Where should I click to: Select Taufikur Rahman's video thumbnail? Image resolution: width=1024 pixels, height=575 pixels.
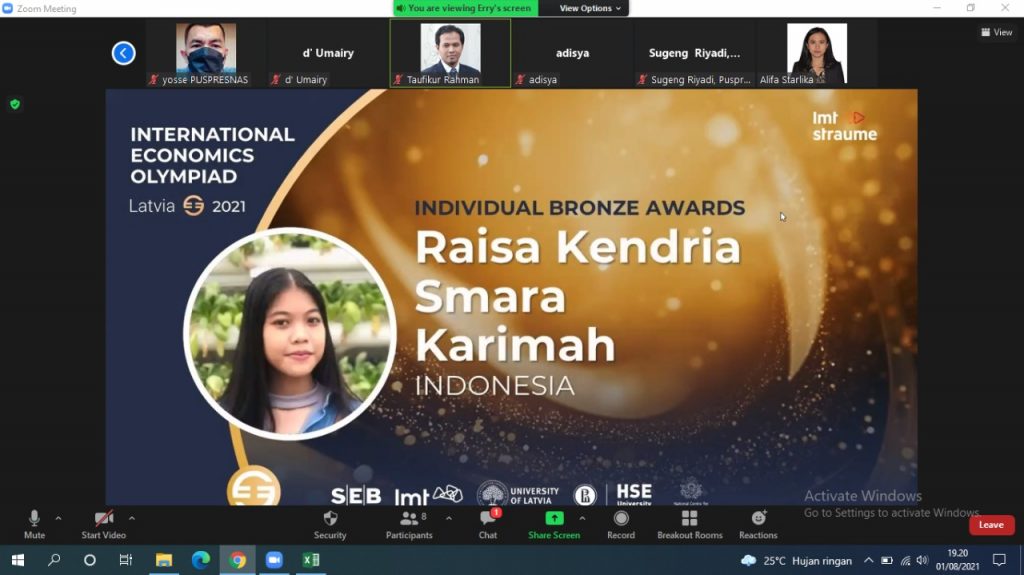click(x=450, y=52)
